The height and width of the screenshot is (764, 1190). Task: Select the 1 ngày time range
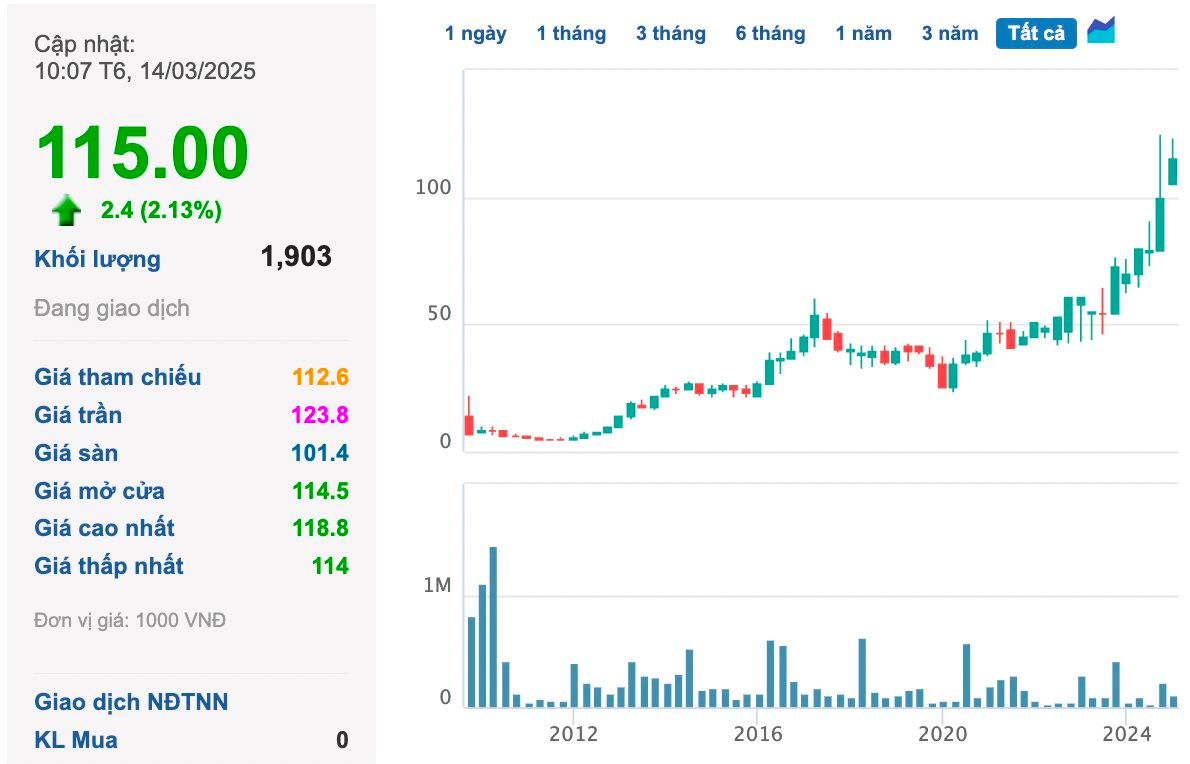tap(476, 34)
